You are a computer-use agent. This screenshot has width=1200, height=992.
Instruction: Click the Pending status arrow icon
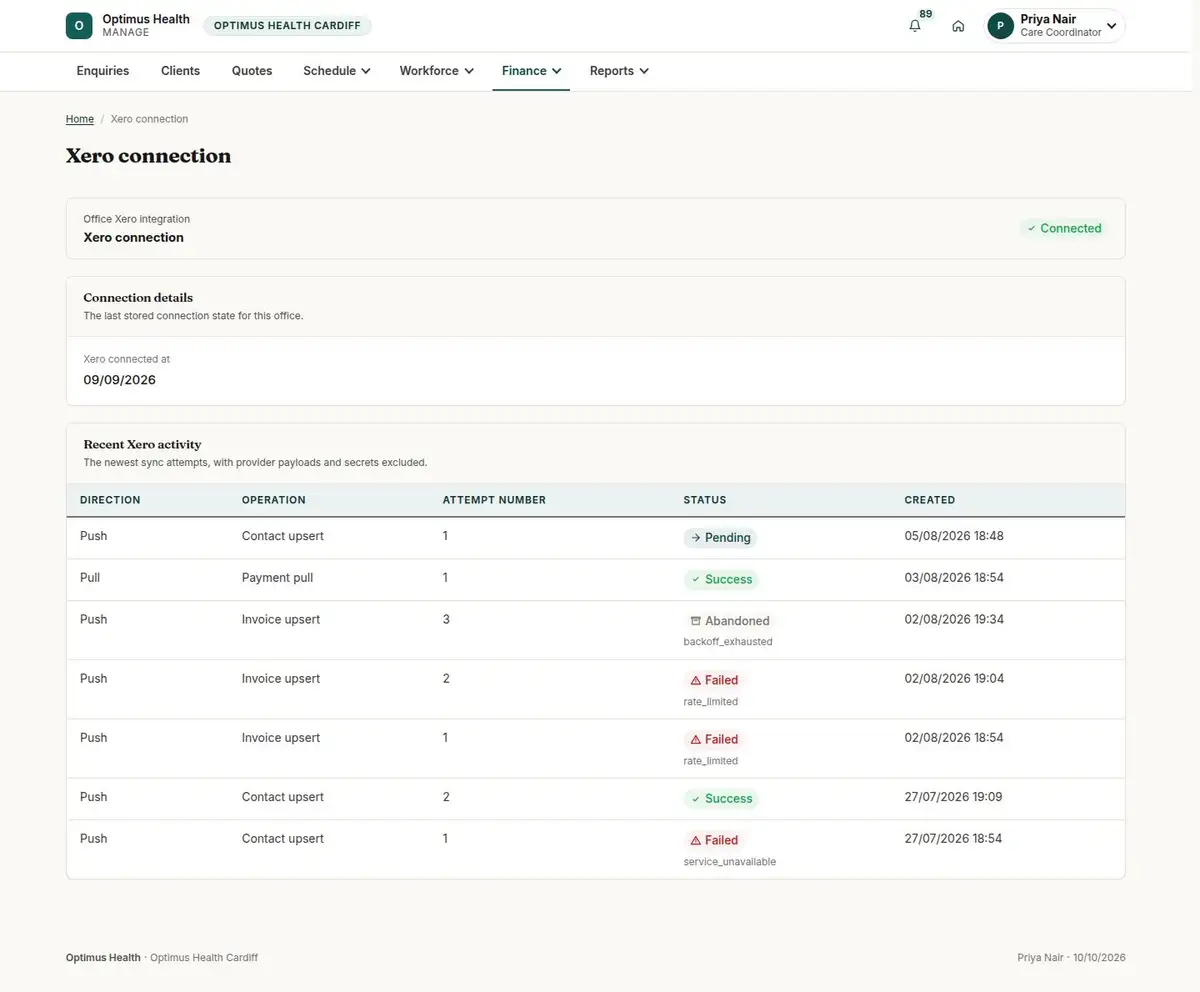point(696,538)
